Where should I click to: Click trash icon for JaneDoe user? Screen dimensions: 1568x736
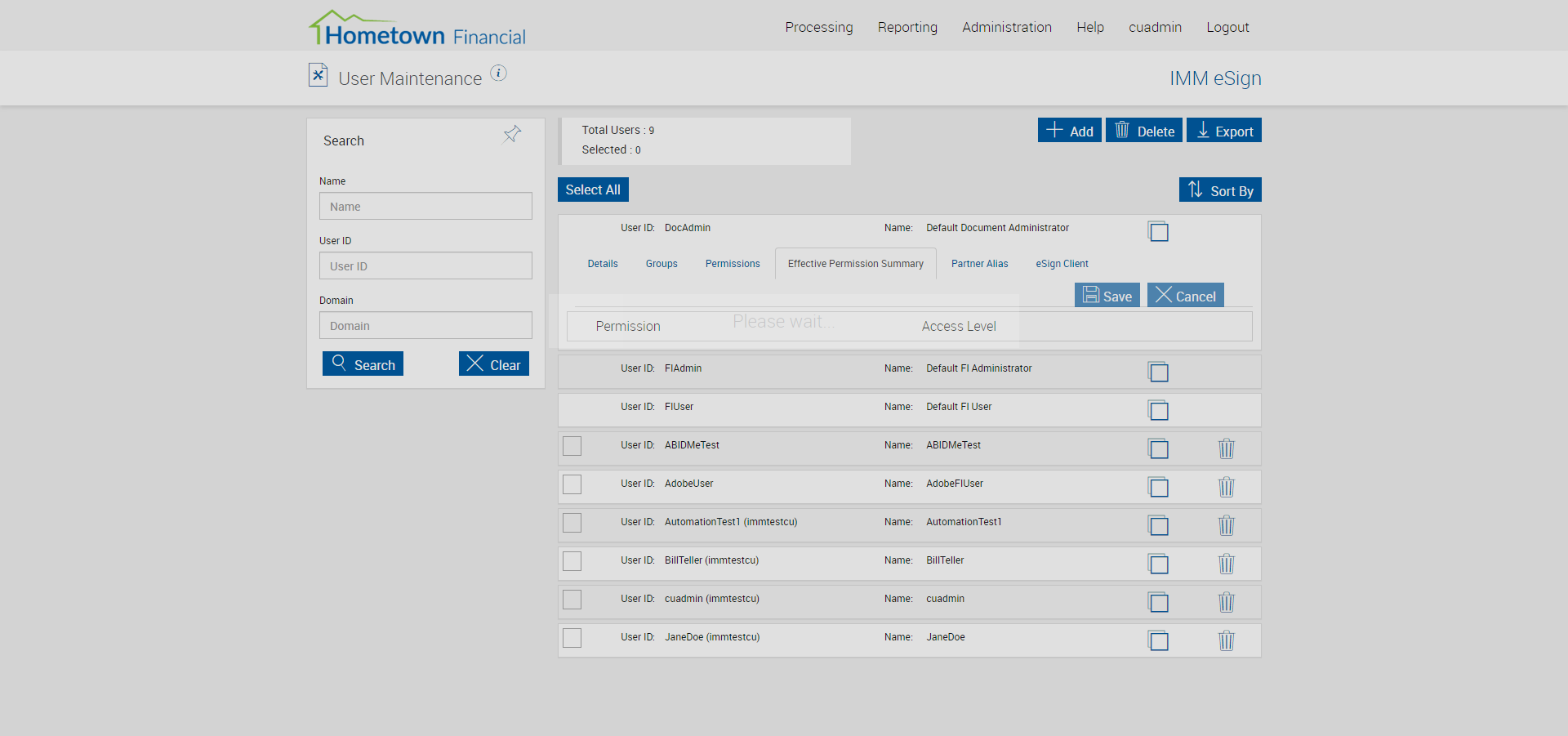pyautogui.click(x=1226, y=640)
